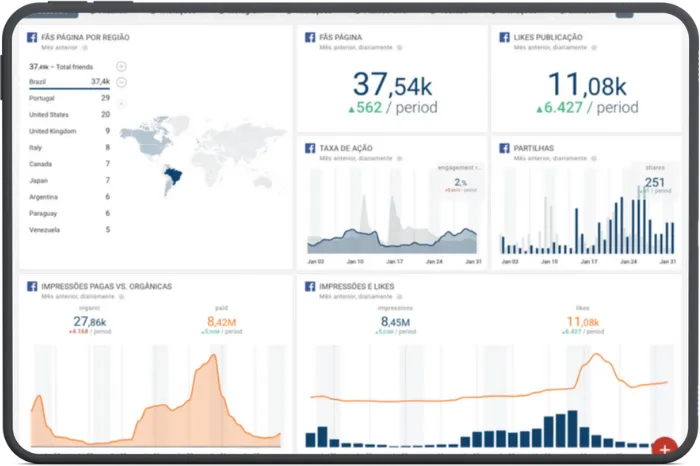This screenshot has height=466, width=700.
Task: Click info icon beside Likes Publicação subtitle
Action: (594, 47)
